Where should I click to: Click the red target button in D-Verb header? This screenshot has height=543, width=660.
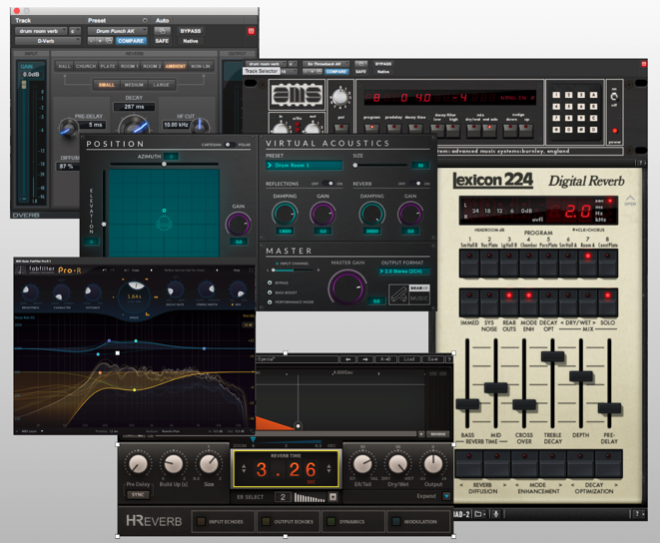[x=250, y=30]
